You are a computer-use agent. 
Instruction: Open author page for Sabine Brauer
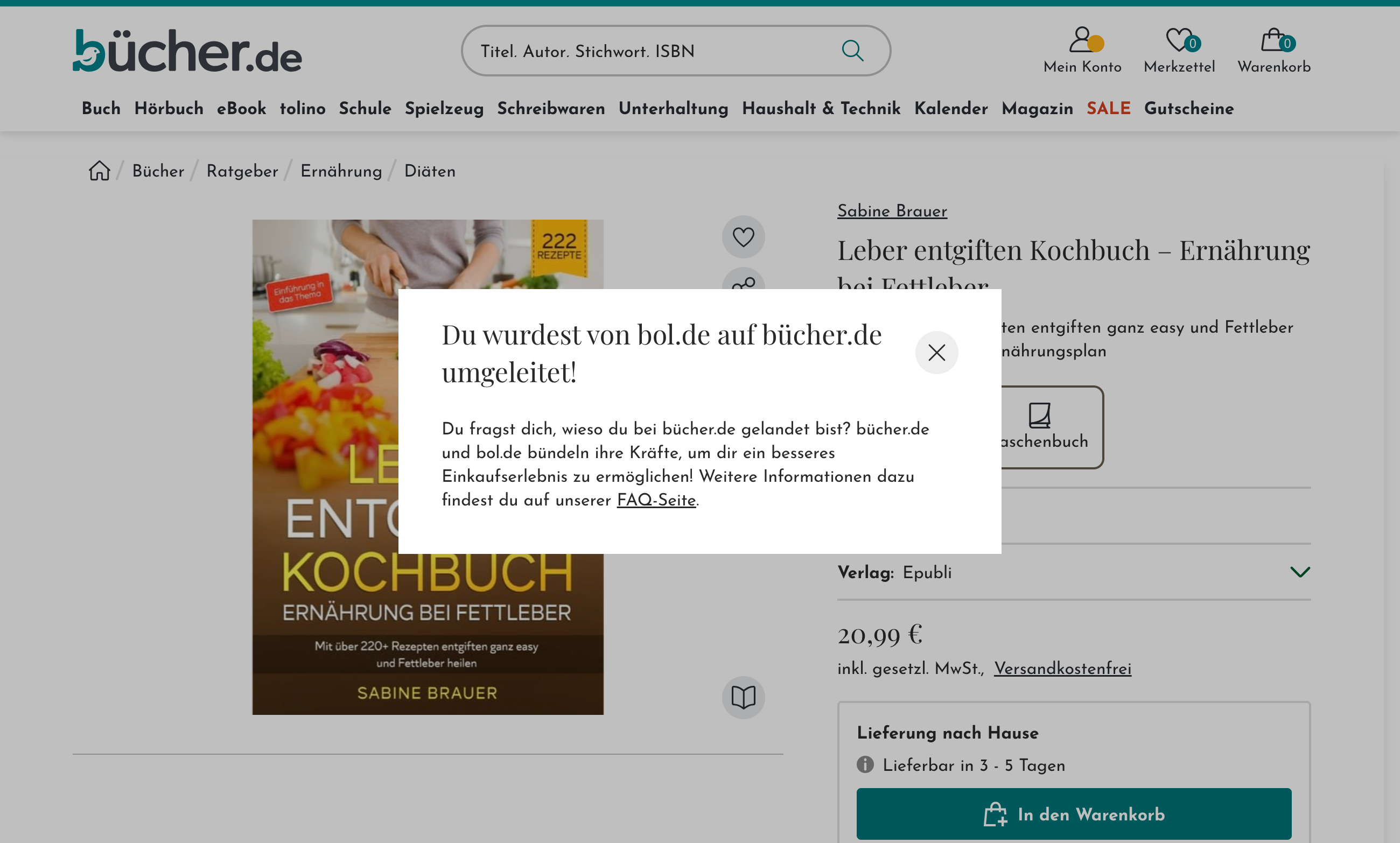click(892, 211)
